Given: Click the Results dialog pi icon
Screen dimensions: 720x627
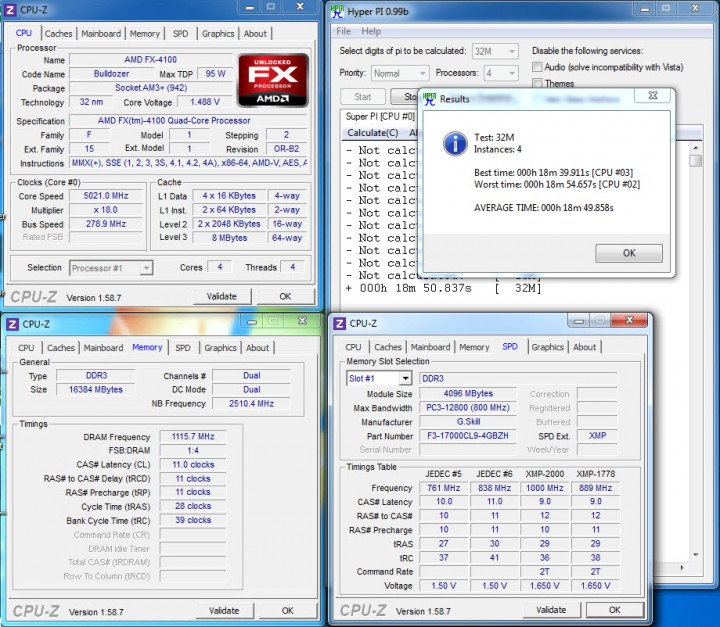Looking at the screenshot, I should tap(430, 98).
